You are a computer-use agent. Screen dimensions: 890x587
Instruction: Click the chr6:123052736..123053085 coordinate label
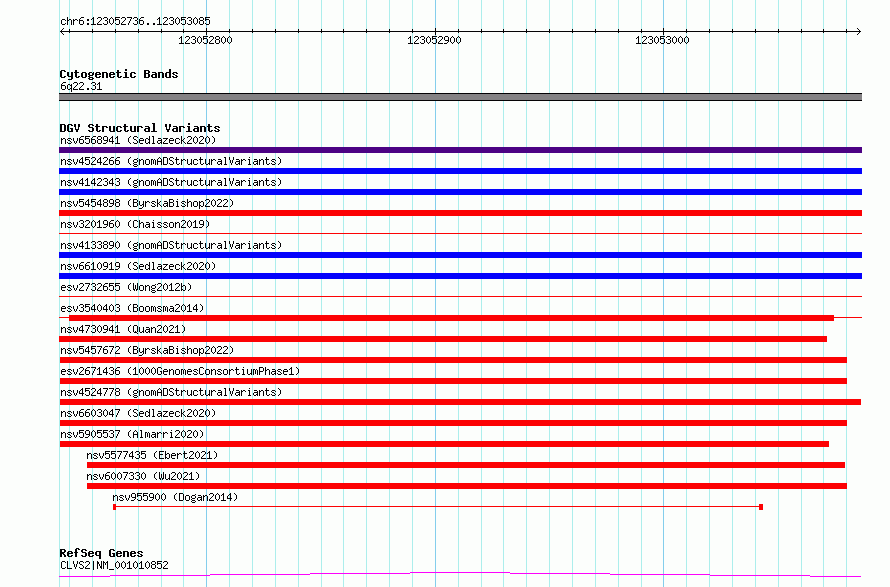click(x=135, y=21)
